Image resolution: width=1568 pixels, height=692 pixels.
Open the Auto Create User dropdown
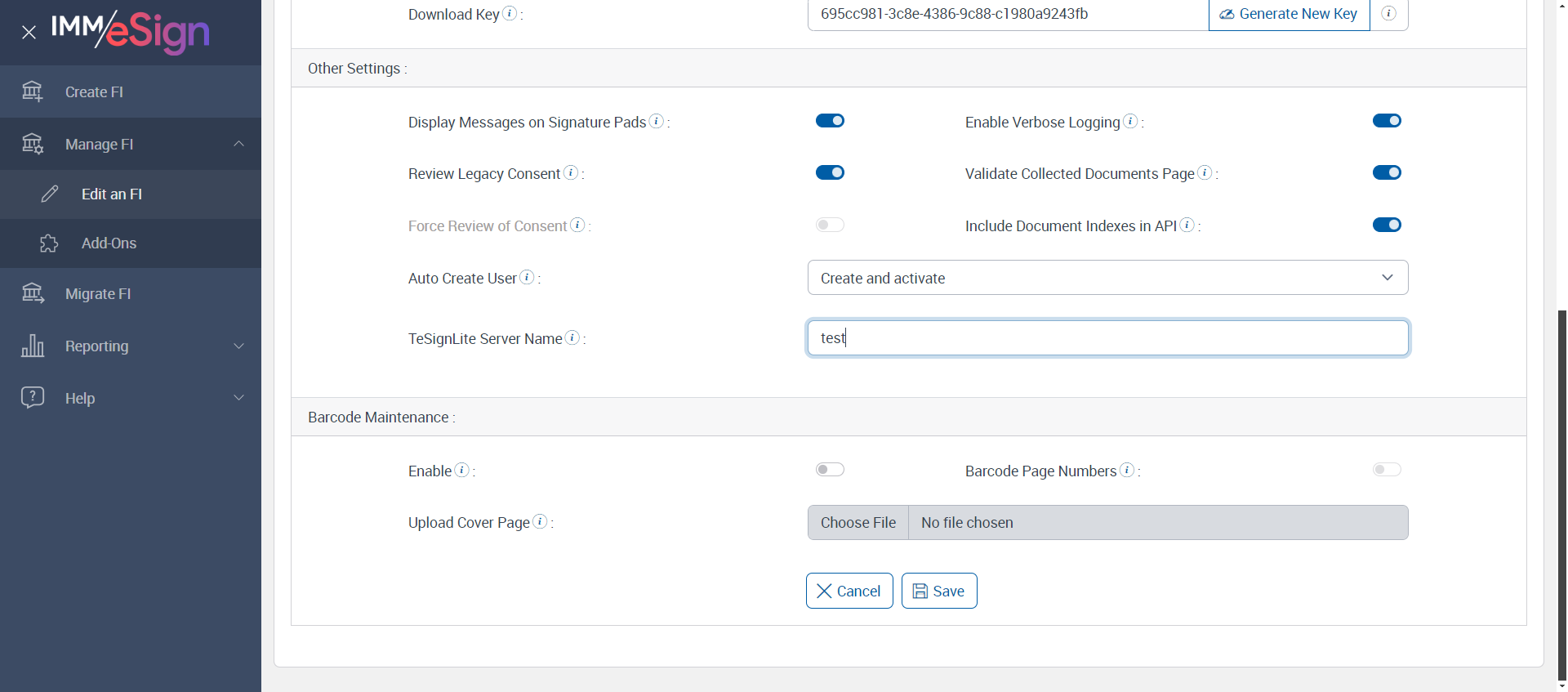click(1107, 278)
